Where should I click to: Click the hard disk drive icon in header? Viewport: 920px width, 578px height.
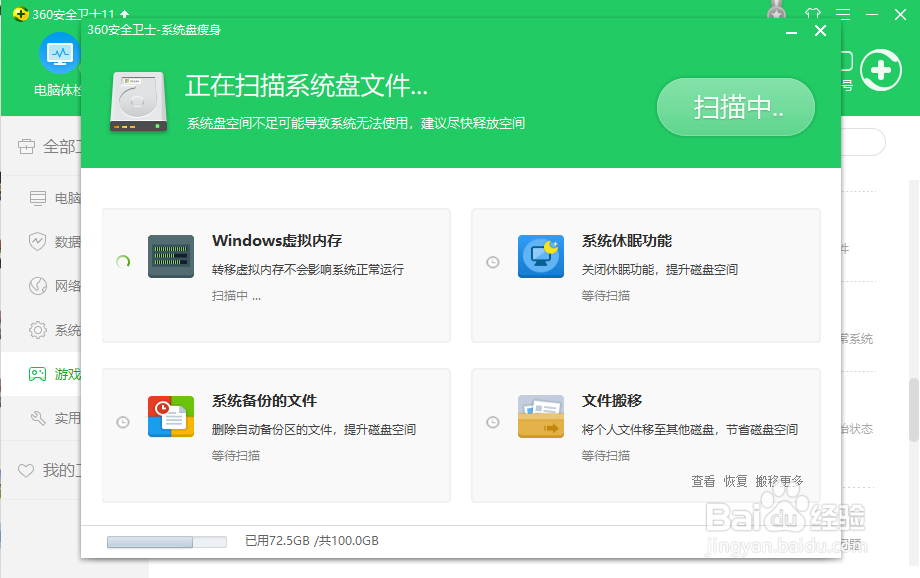point(138,102)
